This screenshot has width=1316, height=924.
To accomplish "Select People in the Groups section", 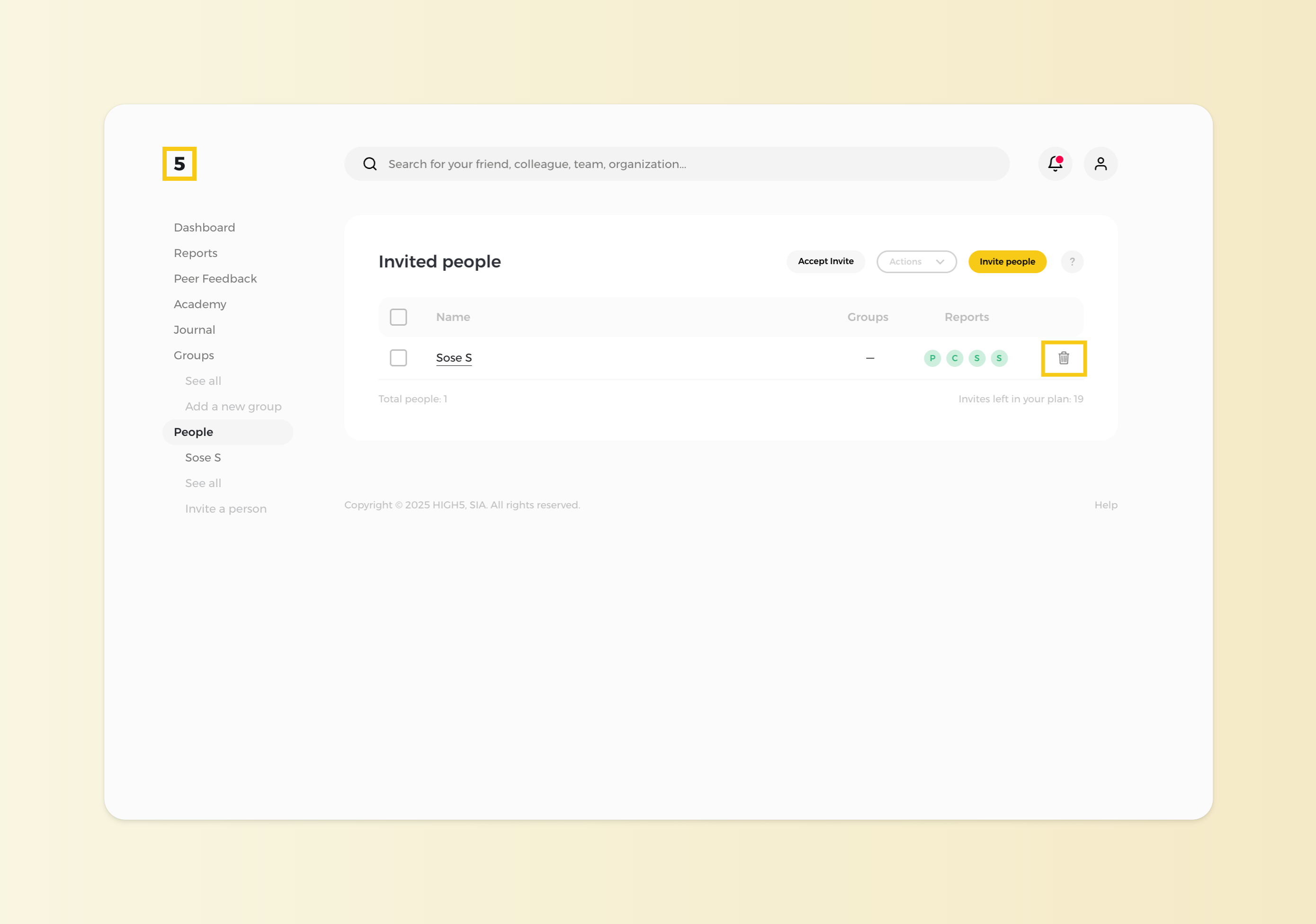I will pyautogui.click(x=193, y=431).
